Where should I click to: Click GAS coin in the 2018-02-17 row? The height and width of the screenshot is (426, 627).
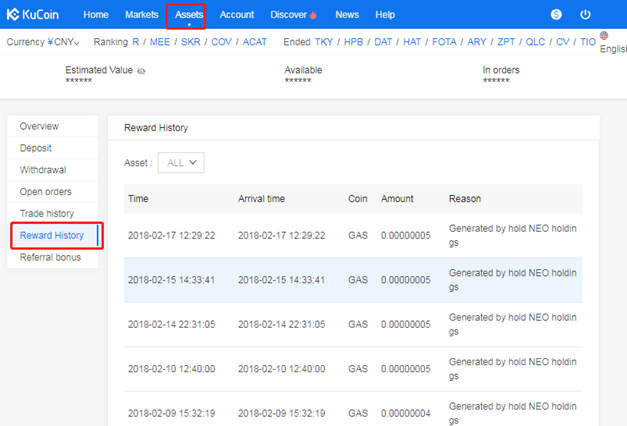coord(358,236)
